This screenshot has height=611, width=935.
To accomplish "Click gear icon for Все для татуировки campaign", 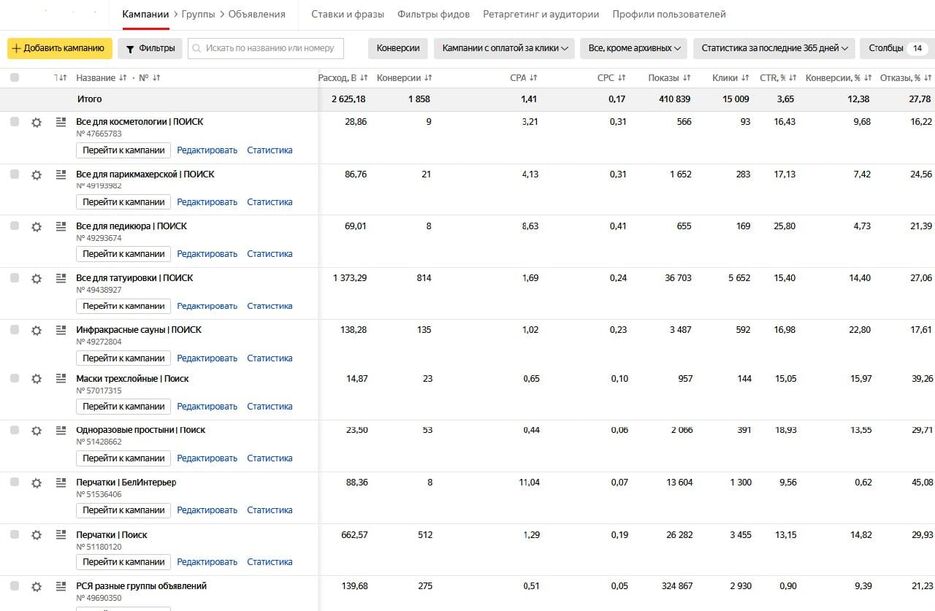I will [36, 278].
